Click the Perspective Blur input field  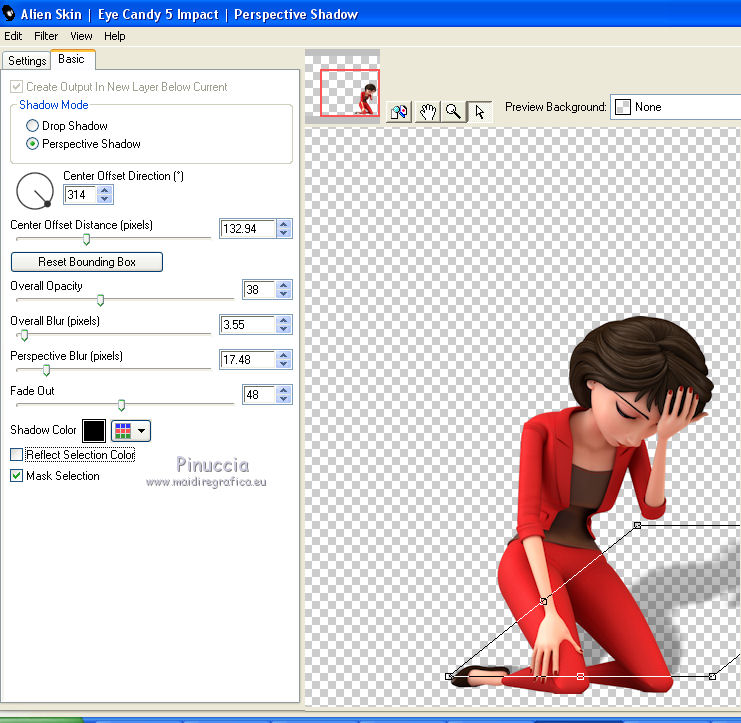(248, 360)
